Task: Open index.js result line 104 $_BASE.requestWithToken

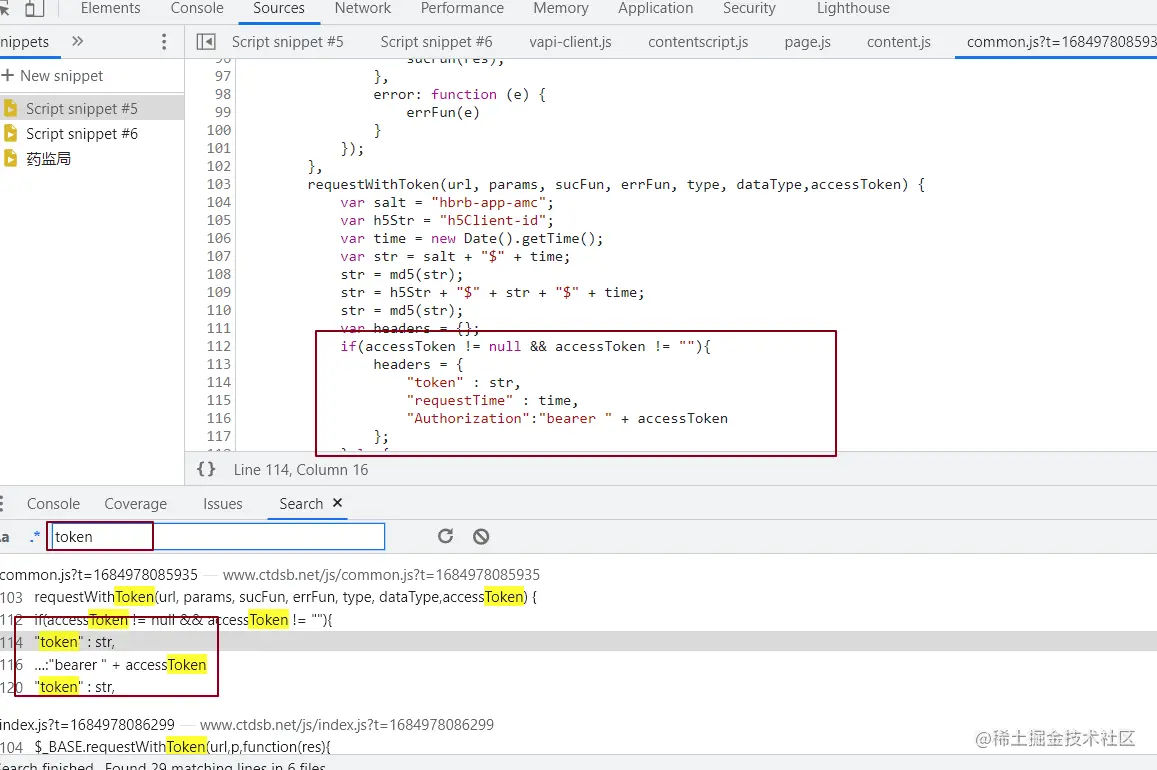Action: [x=182, y=746]
